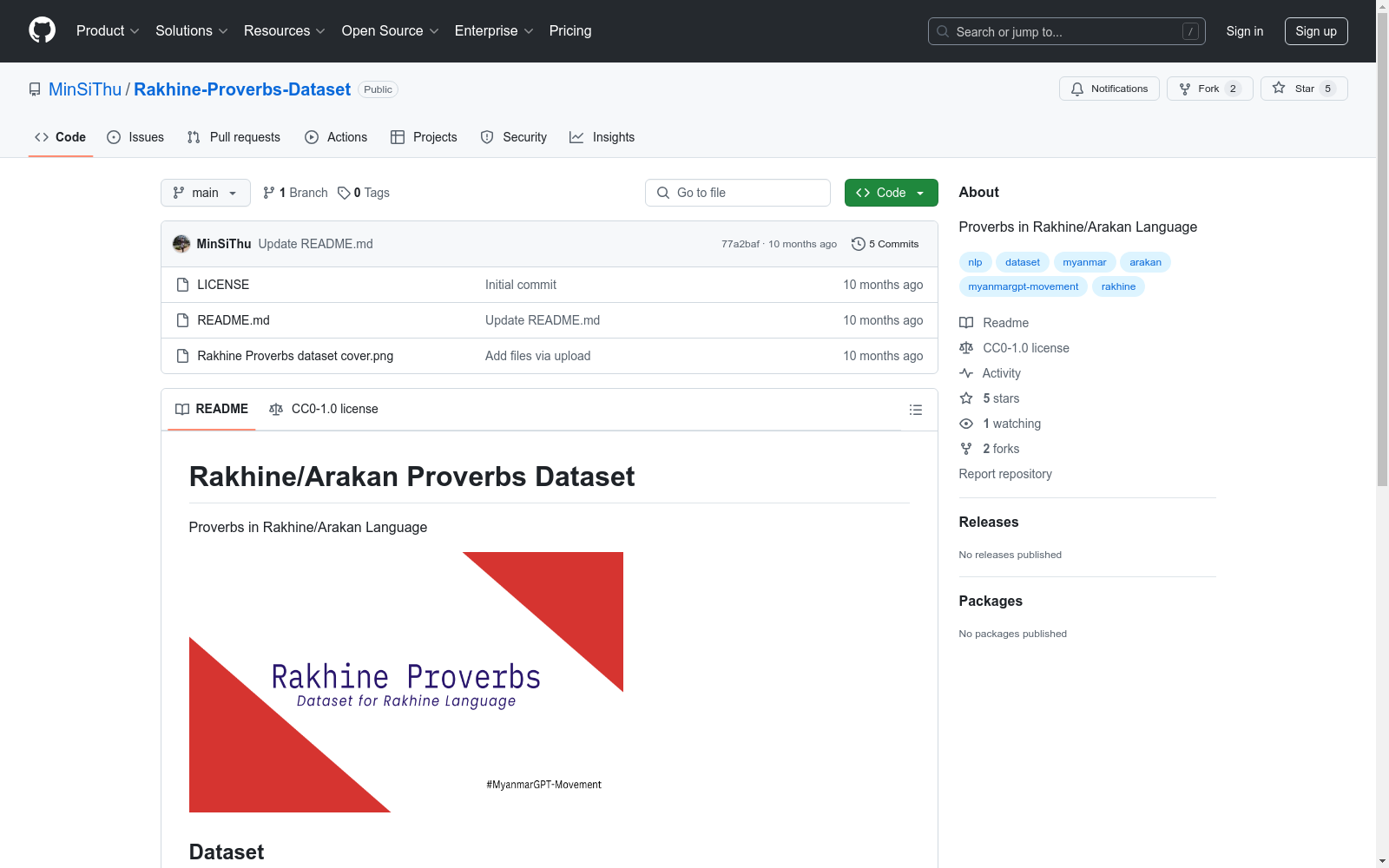The width and height of the screenshot is (1389, 868).
Task: Open the Product menu
Action: (108, 30)
